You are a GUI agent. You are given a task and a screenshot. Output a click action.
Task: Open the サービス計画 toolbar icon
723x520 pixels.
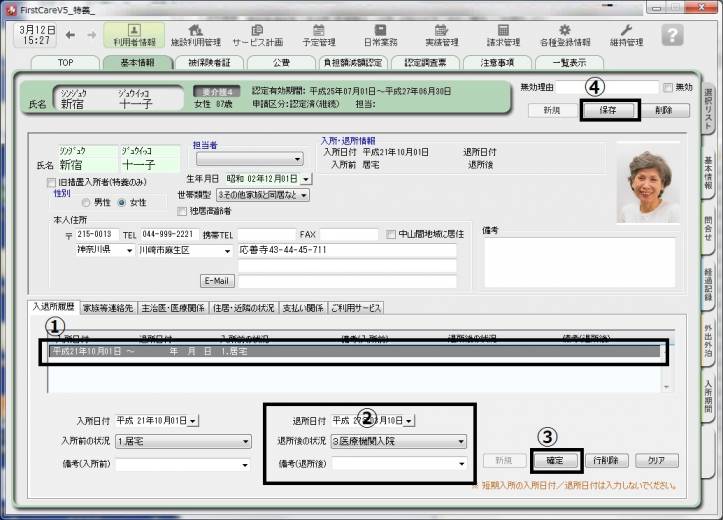pyautogui.click(x=258, y=36)
